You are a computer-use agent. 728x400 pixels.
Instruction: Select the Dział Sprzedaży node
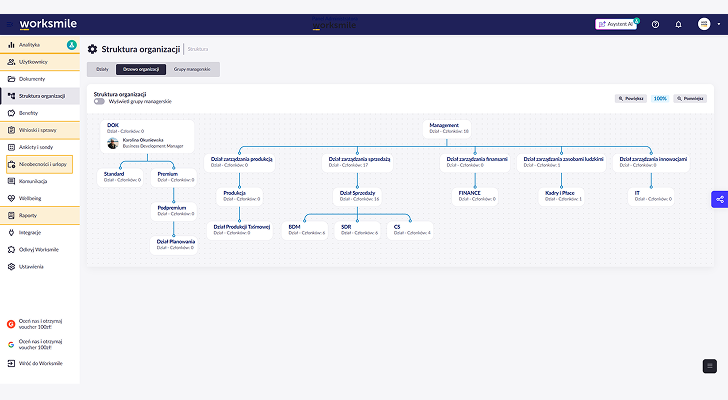click(x=358, y=196)
